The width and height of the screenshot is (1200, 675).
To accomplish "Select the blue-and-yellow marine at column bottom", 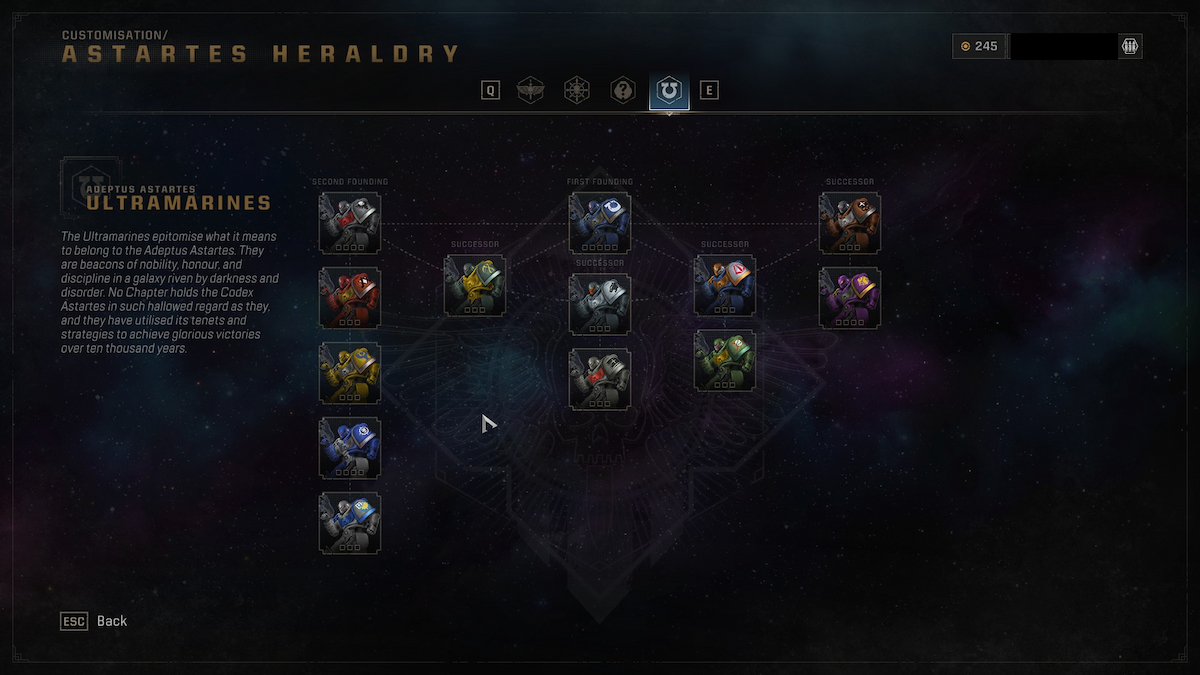I will point(350,523).
